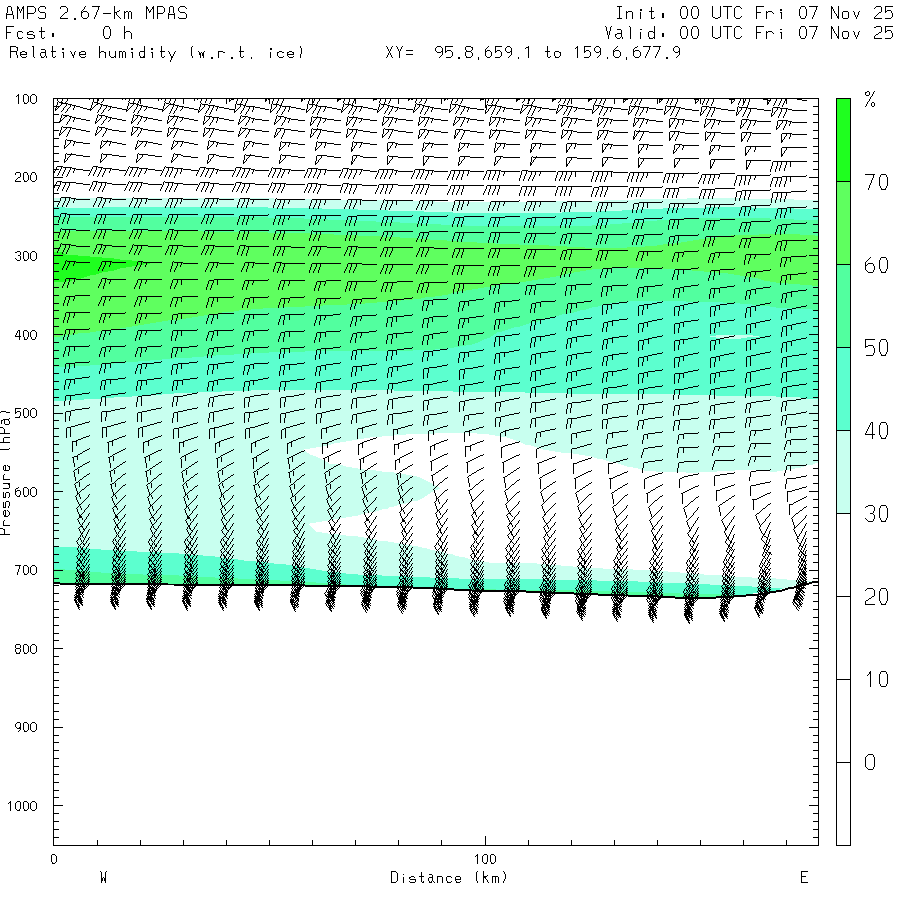900x900 pixels.
Task: Click the colorbar segment between 60 and 70
Action: (x=844, y=222)
